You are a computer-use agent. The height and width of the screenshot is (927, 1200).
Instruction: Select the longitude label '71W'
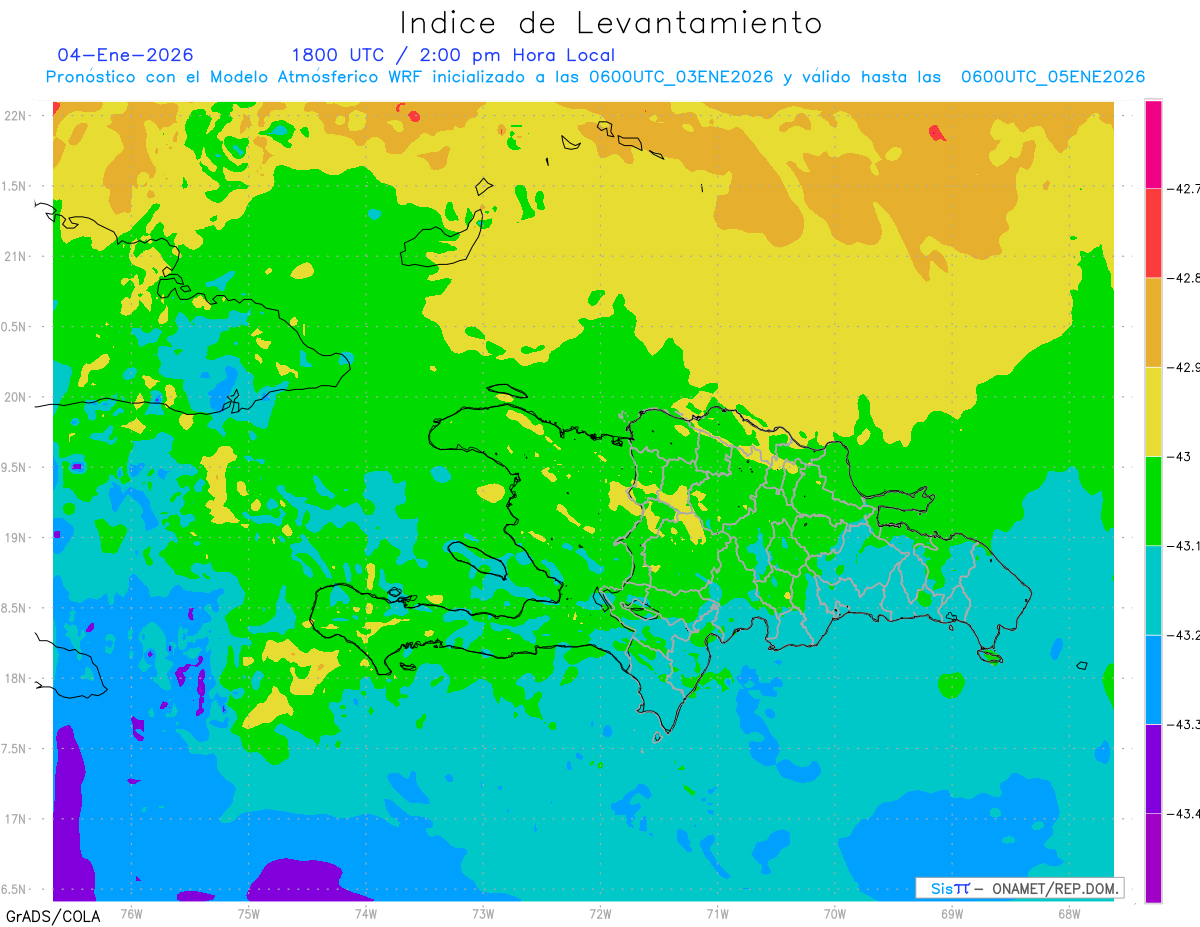(x=717, y=912)
